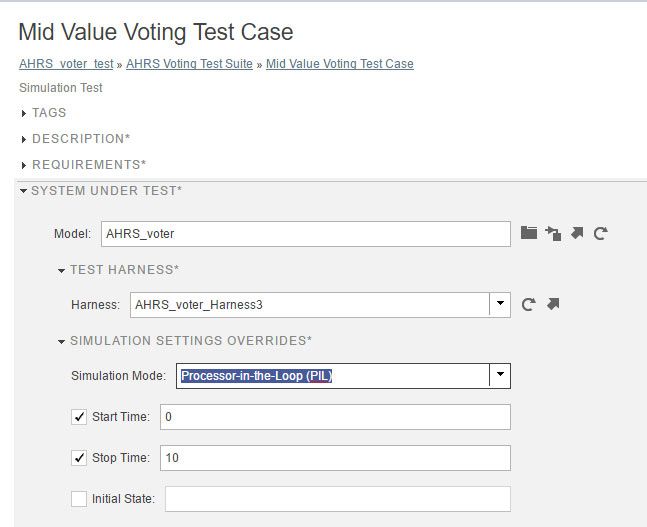Open the AHRS Voting Test Suite link
Image resolution: width=647 pixels, height=527 pixels.
189,64
